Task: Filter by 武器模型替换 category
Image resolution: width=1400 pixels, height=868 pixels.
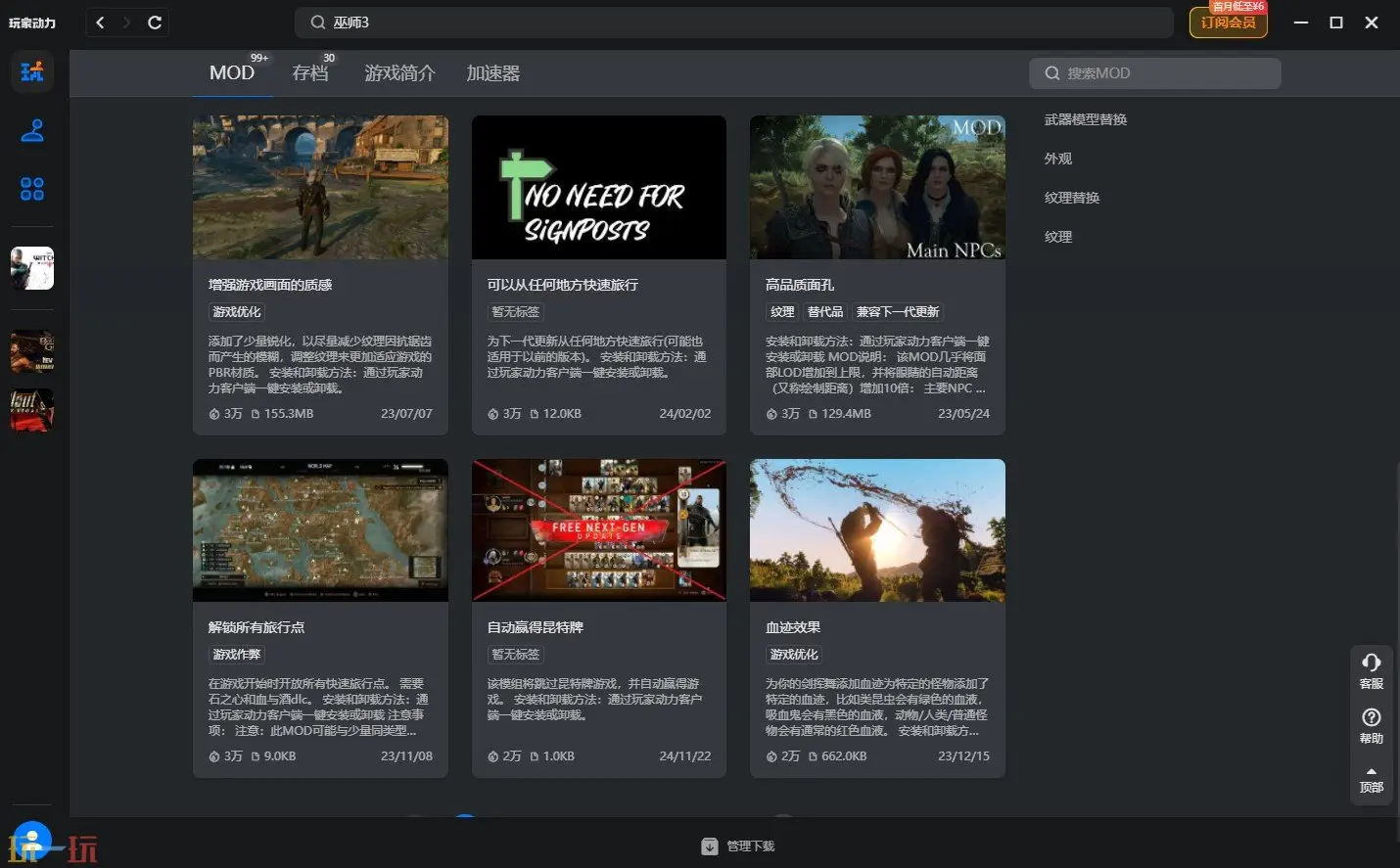Action: pos(1086,119)
